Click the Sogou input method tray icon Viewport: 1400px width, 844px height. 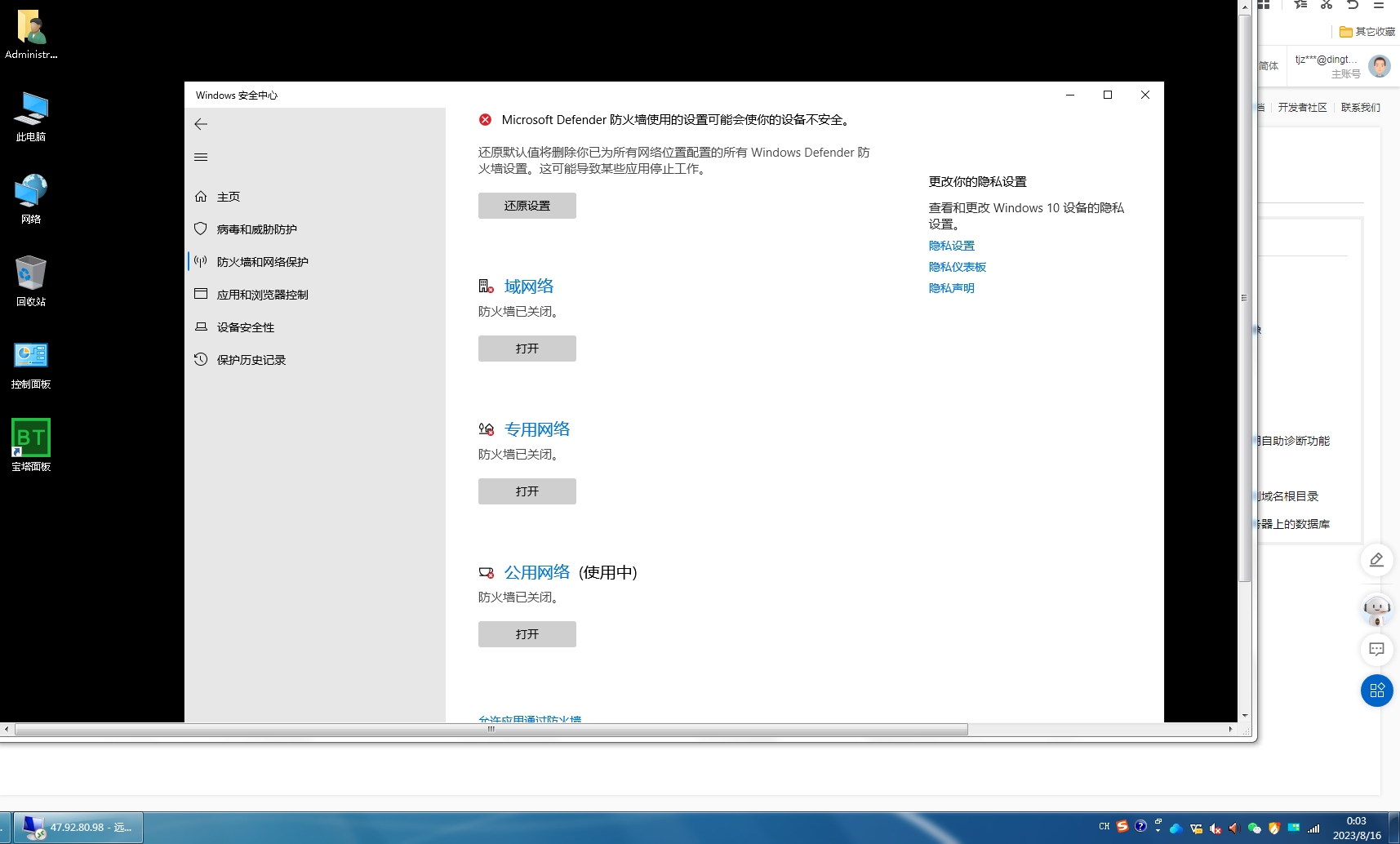(x=1122, y=827)
